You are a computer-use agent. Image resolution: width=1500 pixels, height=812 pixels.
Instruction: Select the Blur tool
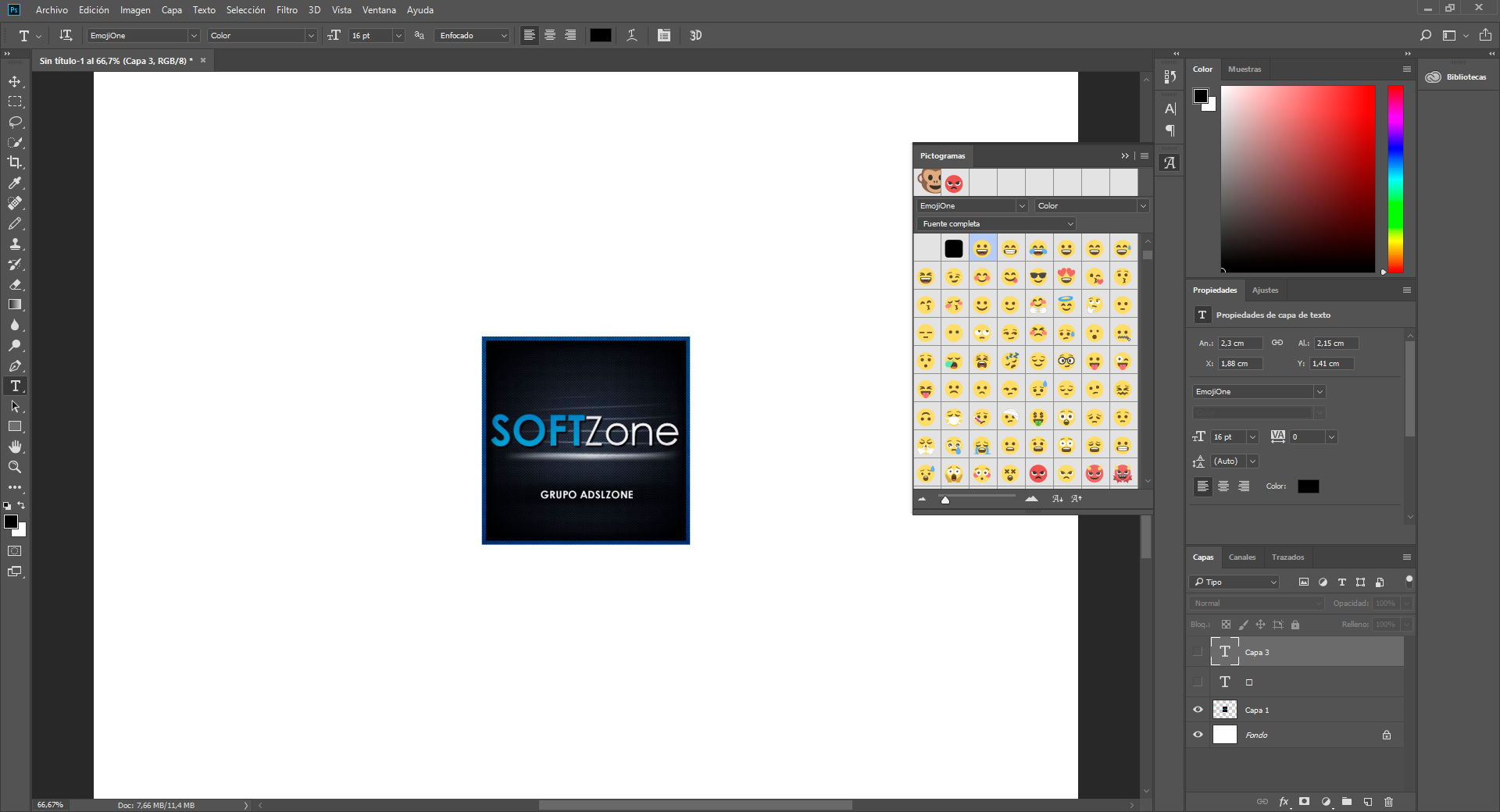[x=15, y=325]
